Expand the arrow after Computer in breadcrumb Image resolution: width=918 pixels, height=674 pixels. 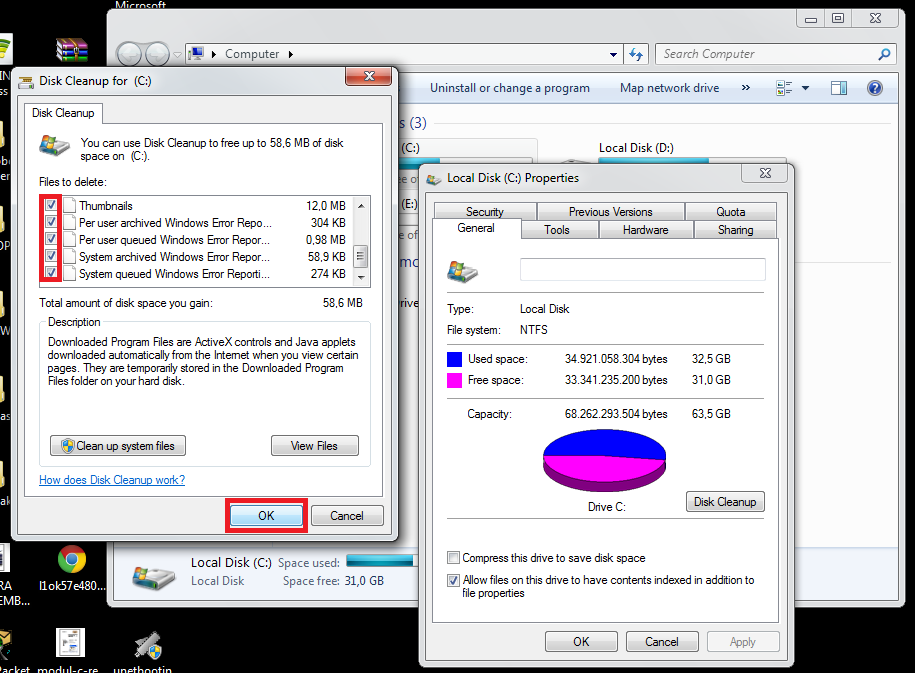click(x=290, y=54)
